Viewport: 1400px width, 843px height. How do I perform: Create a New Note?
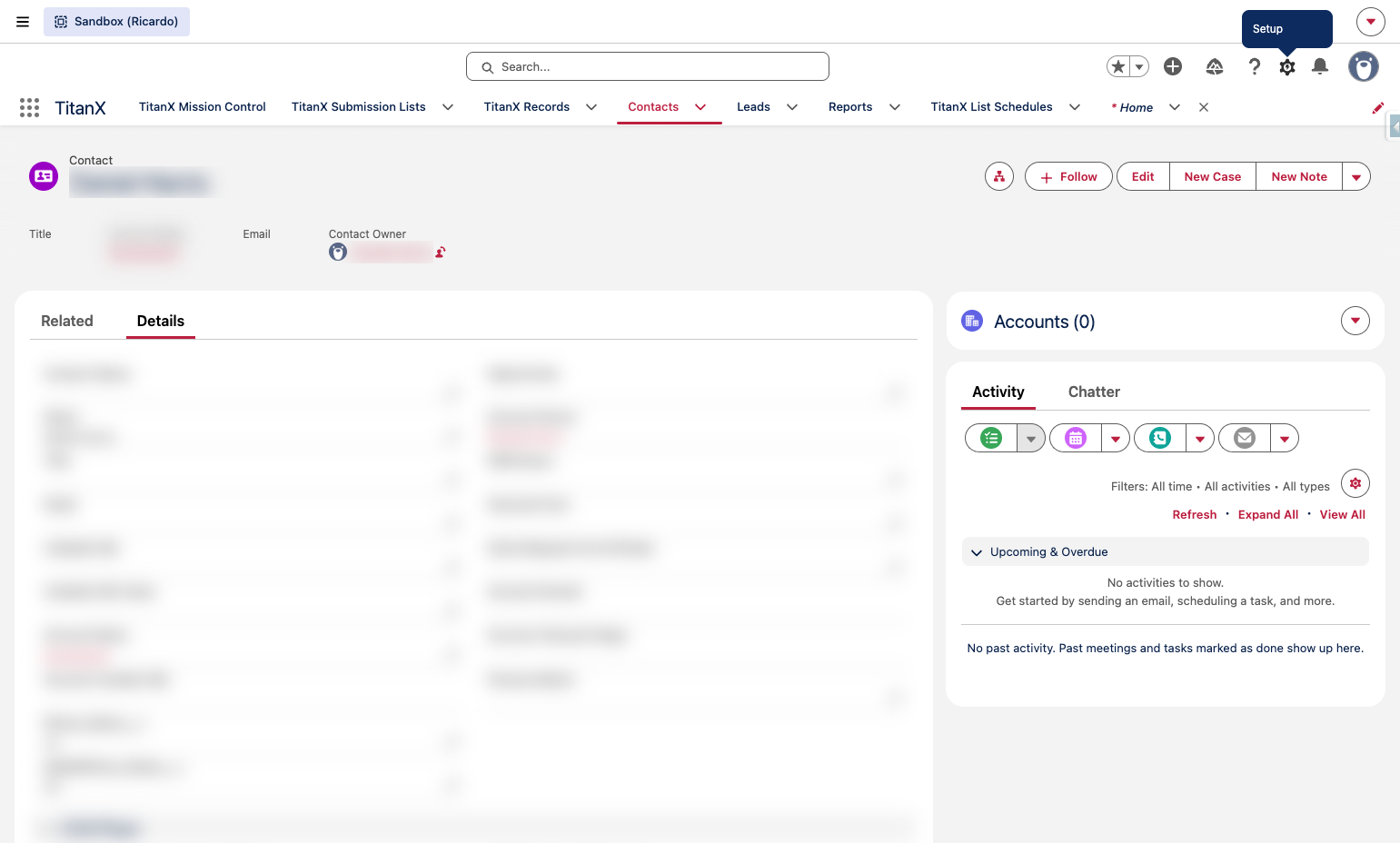click(1299, 177)
